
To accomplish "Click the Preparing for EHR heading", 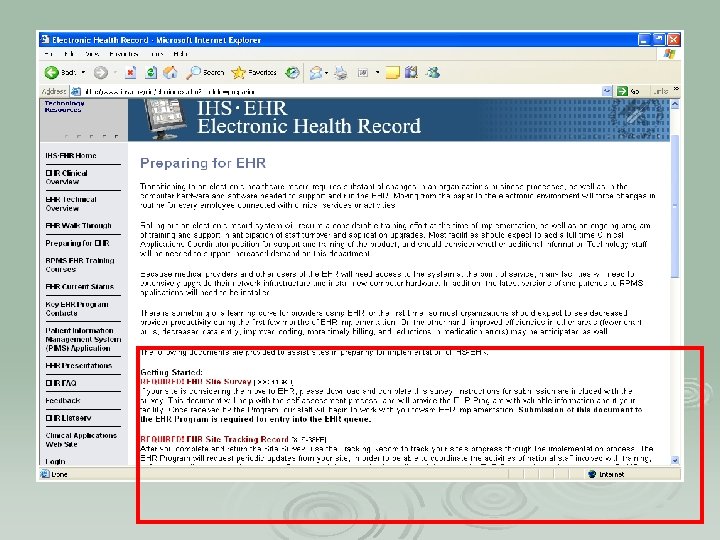I will click(x=203, y=163).
